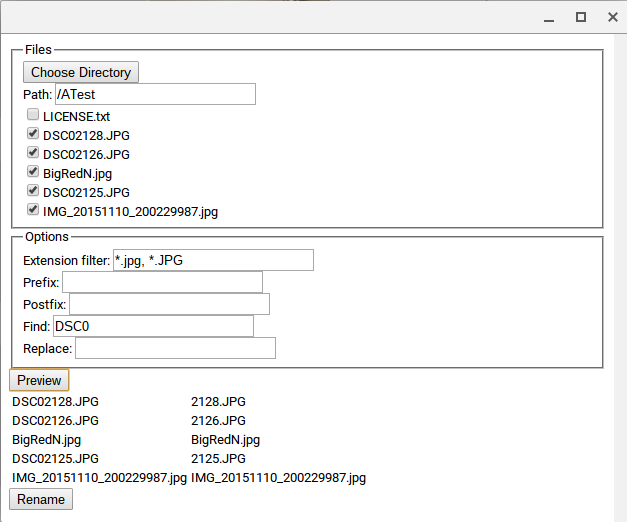Maximize the window
This screenshot has height=522, width=627.
(x=581, y=17)
